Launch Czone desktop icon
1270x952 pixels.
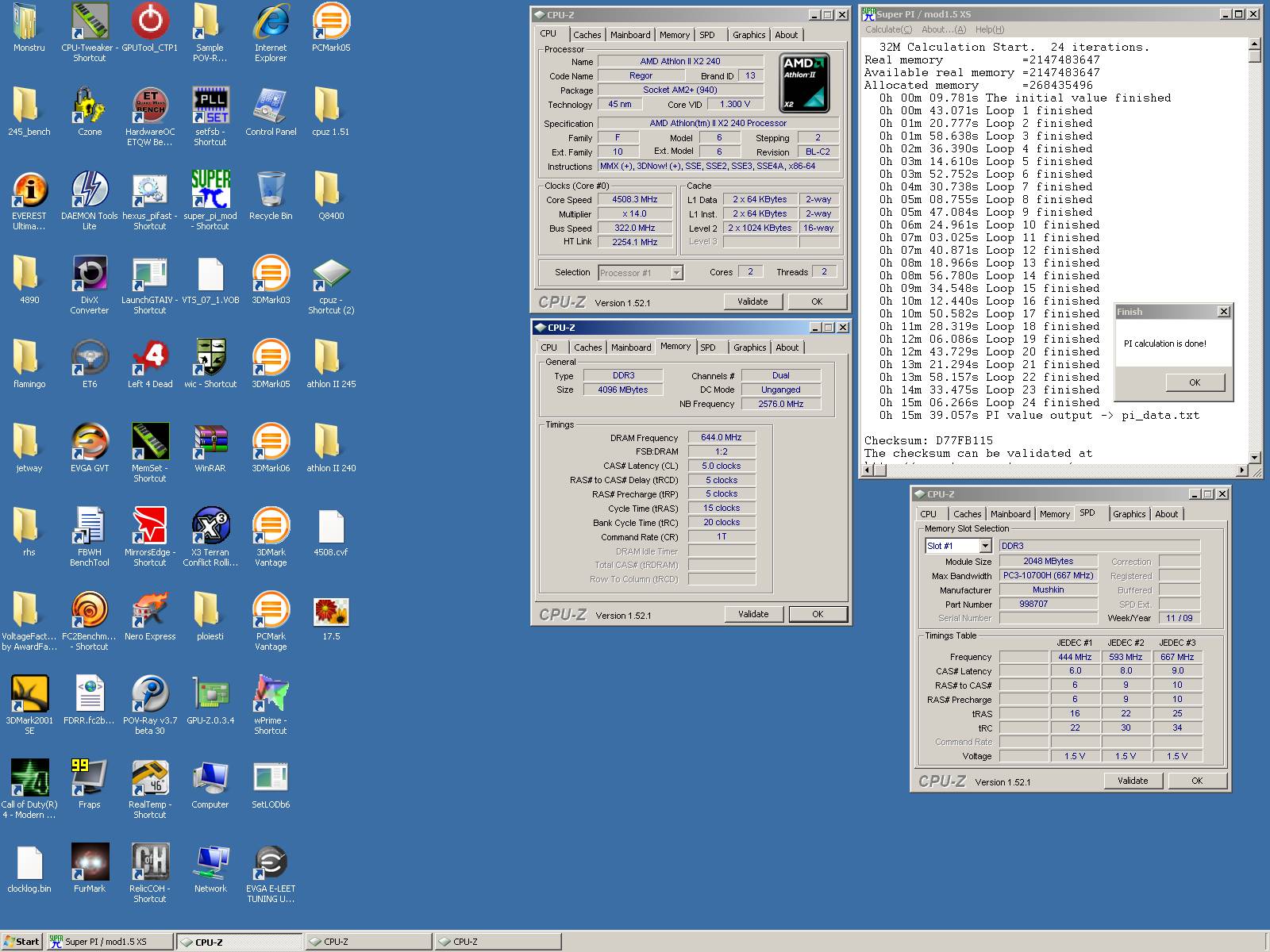click(x=90, y=106)
